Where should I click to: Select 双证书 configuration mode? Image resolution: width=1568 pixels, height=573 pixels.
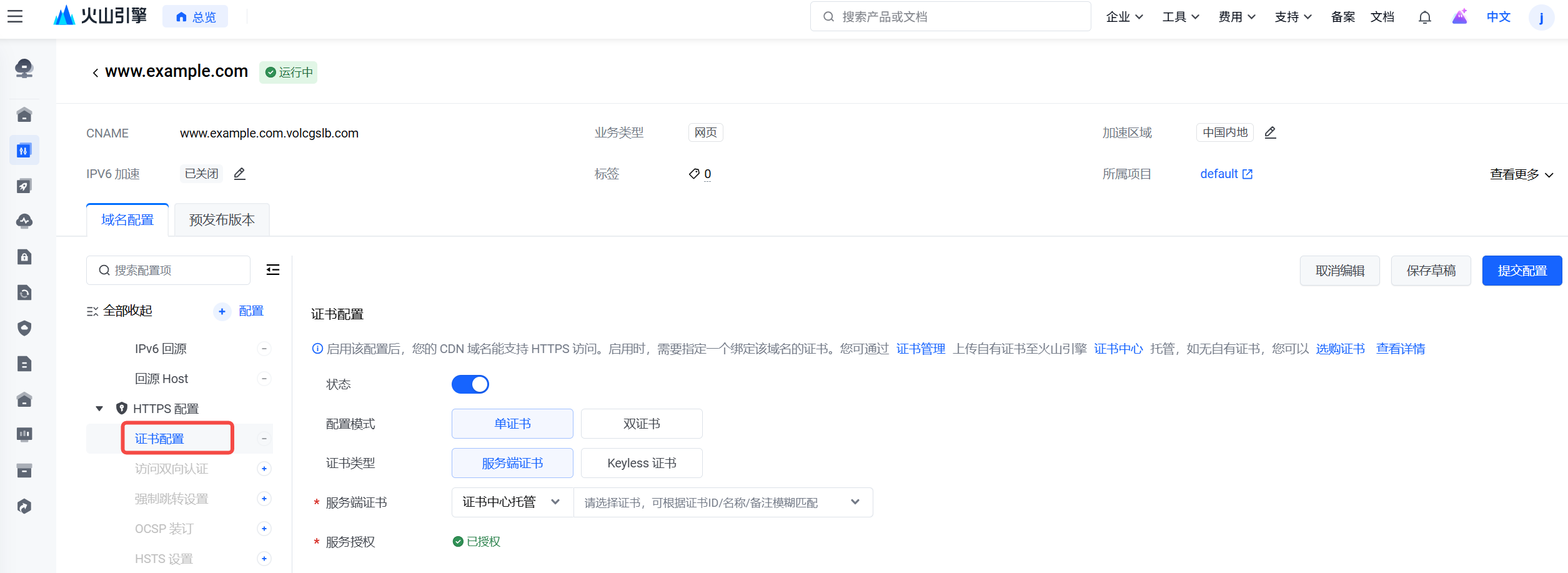pos(641,424)
